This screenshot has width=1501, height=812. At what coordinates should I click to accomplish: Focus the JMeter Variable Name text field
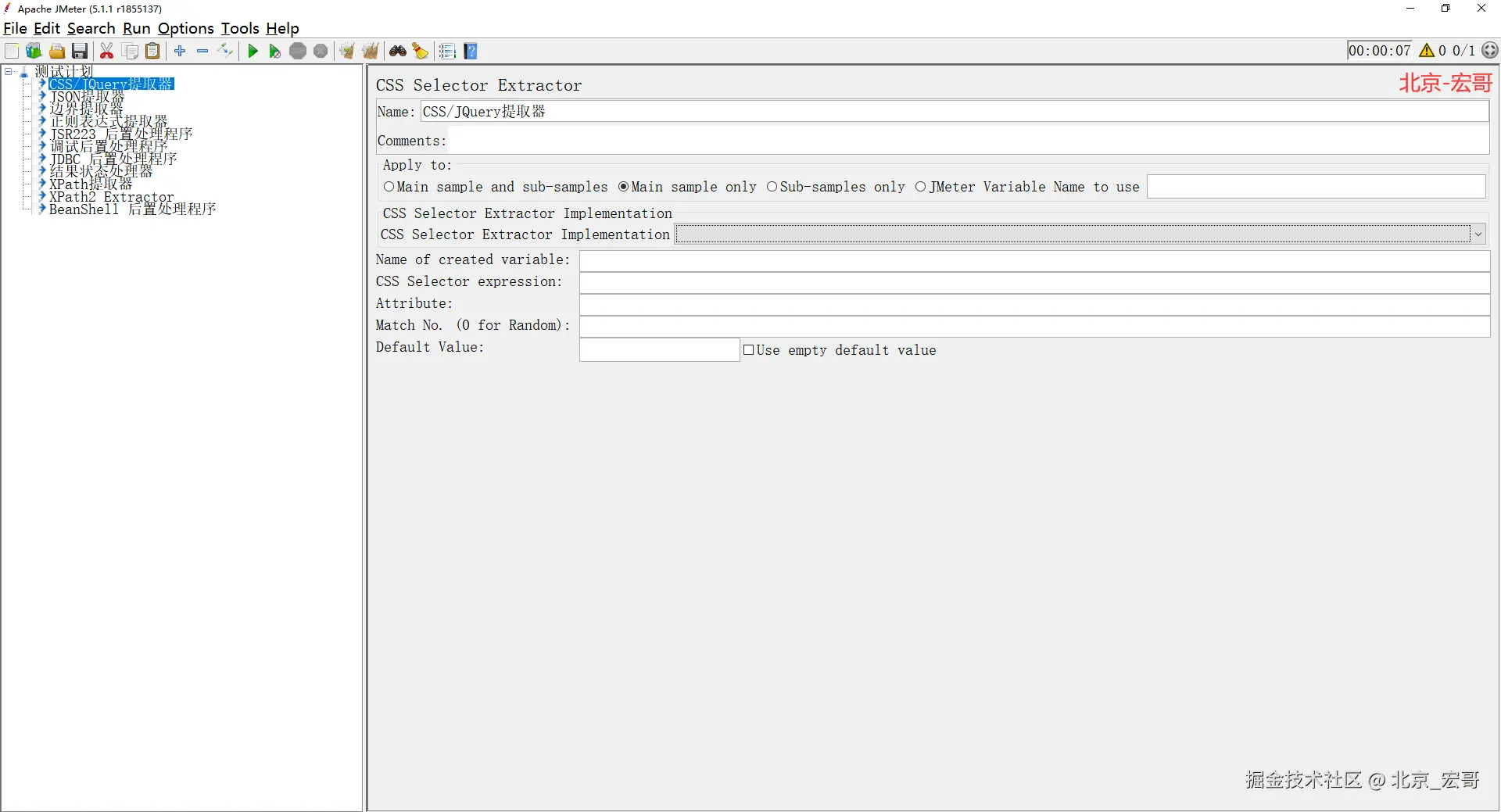pyautogui.click(x=1316, y=187)
